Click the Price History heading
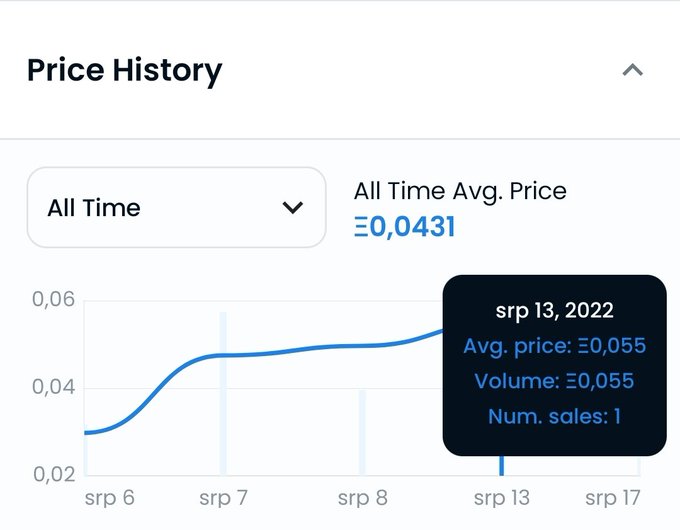The width and height of the screenshot is (680, 530). (x=124, y=71)
